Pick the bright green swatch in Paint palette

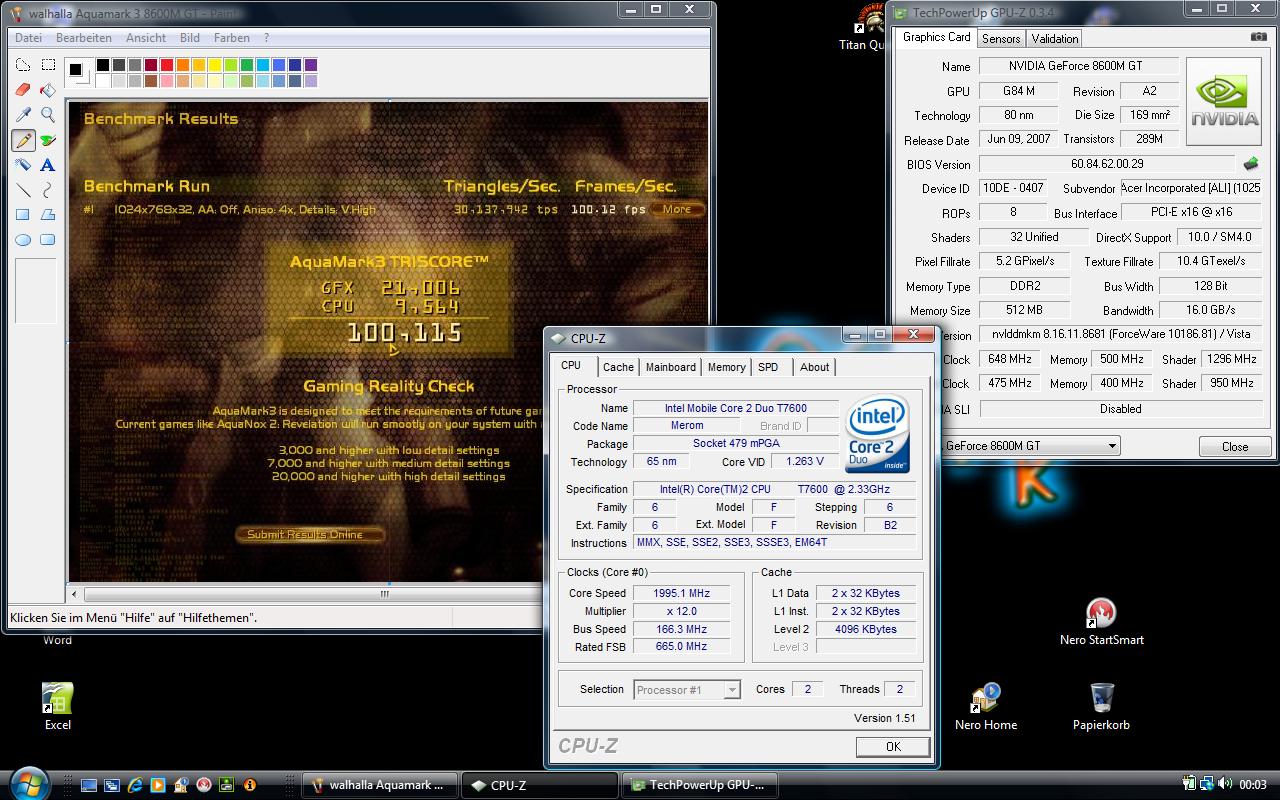(233, 66)
